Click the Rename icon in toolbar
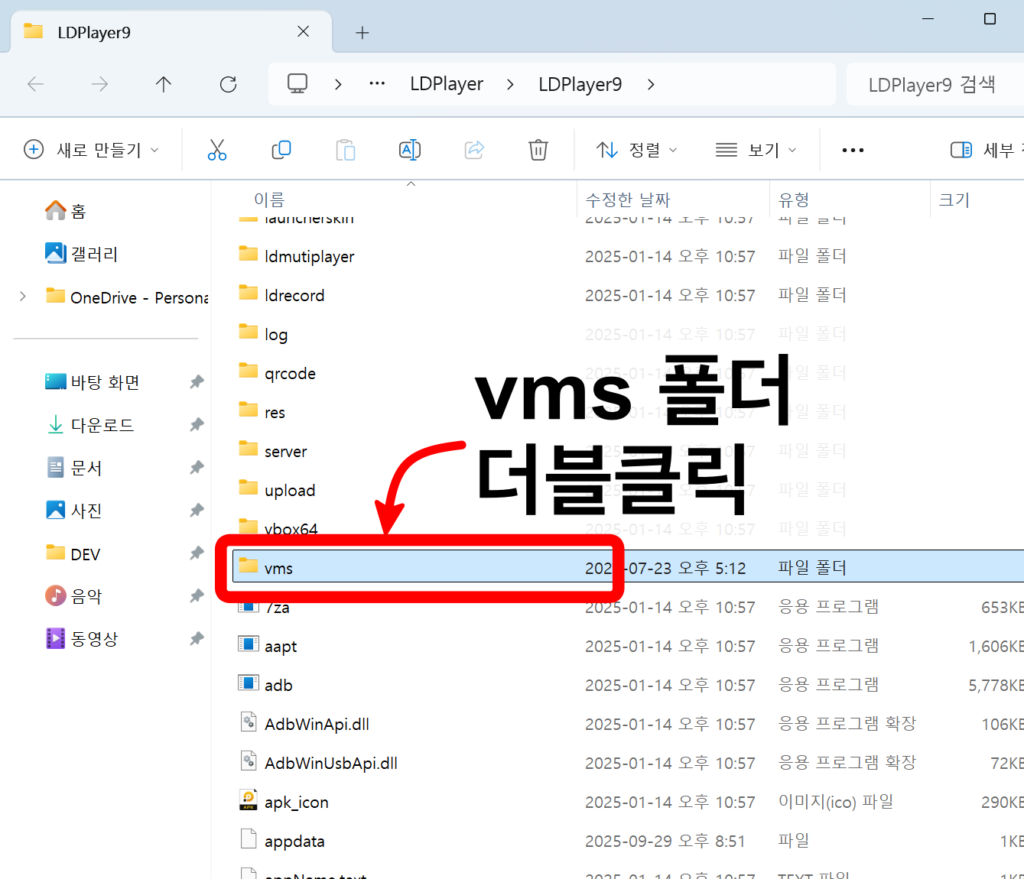This screenshot has width=1024, height=879. tap(409, 150)
